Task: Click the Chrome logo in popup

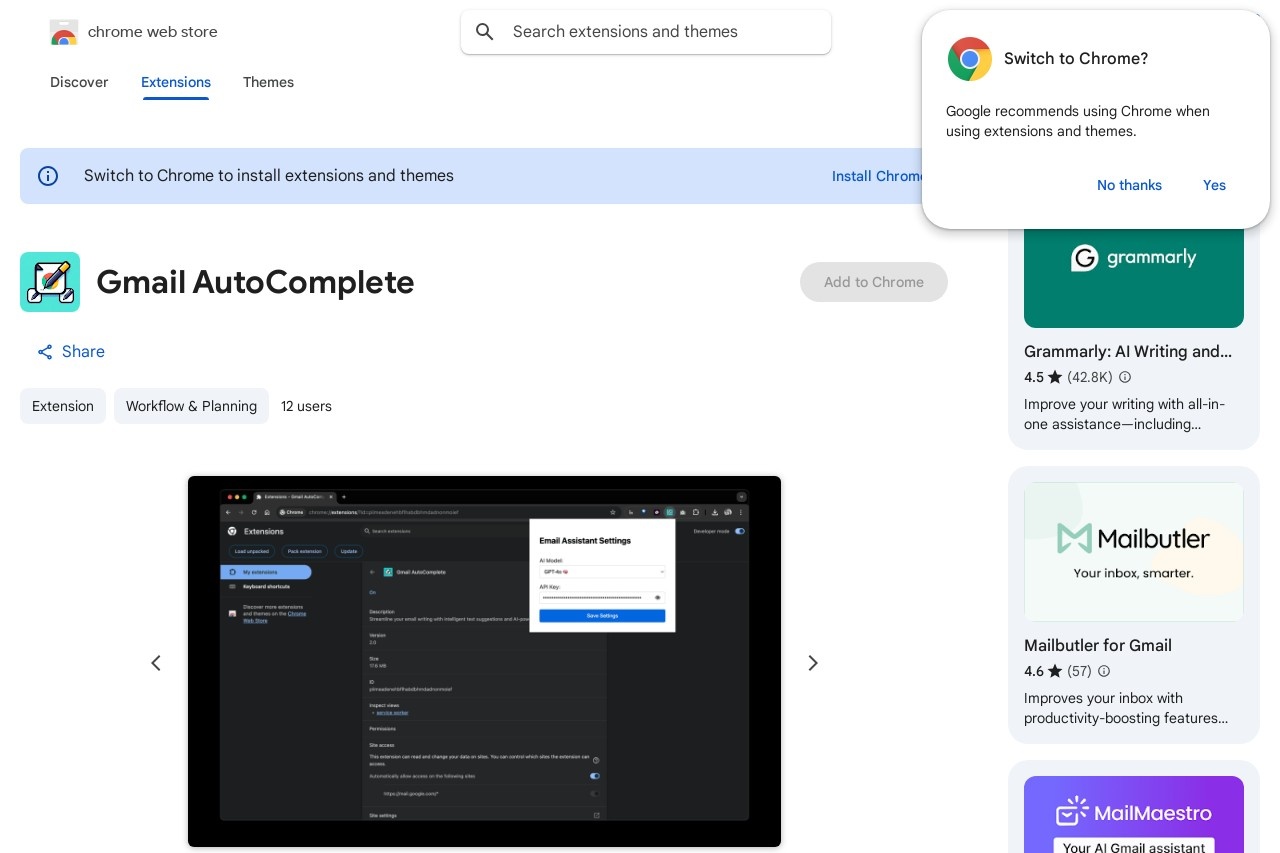Action: coord(970,59)
